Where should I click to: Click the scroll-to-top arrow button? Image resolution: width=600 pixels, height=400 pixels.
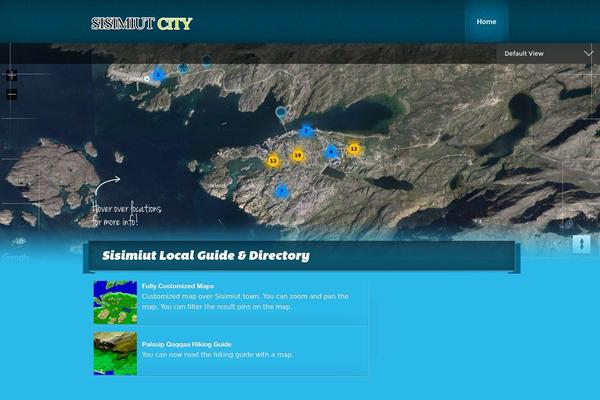point(582,244)
